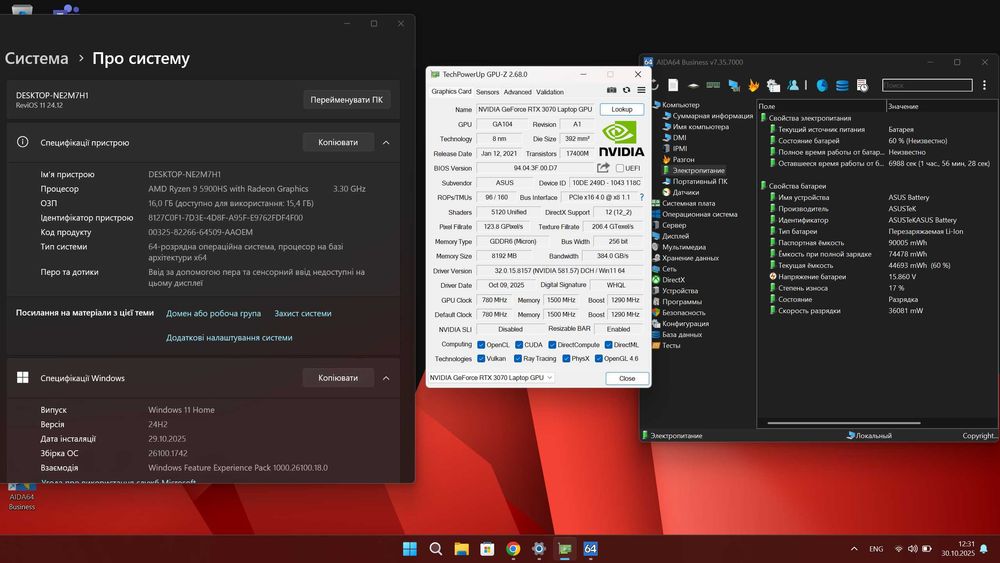Toggle the DirectML checkbox
This screenshot has width=1000, height=563.
(608, 345)
